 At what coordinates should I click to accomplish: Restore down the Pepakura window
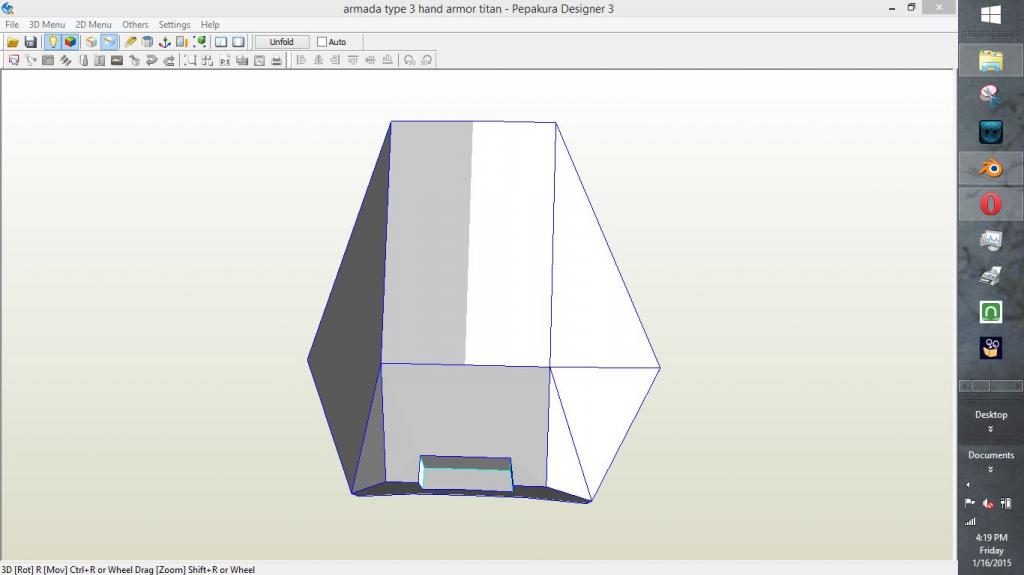pos(911,8)
